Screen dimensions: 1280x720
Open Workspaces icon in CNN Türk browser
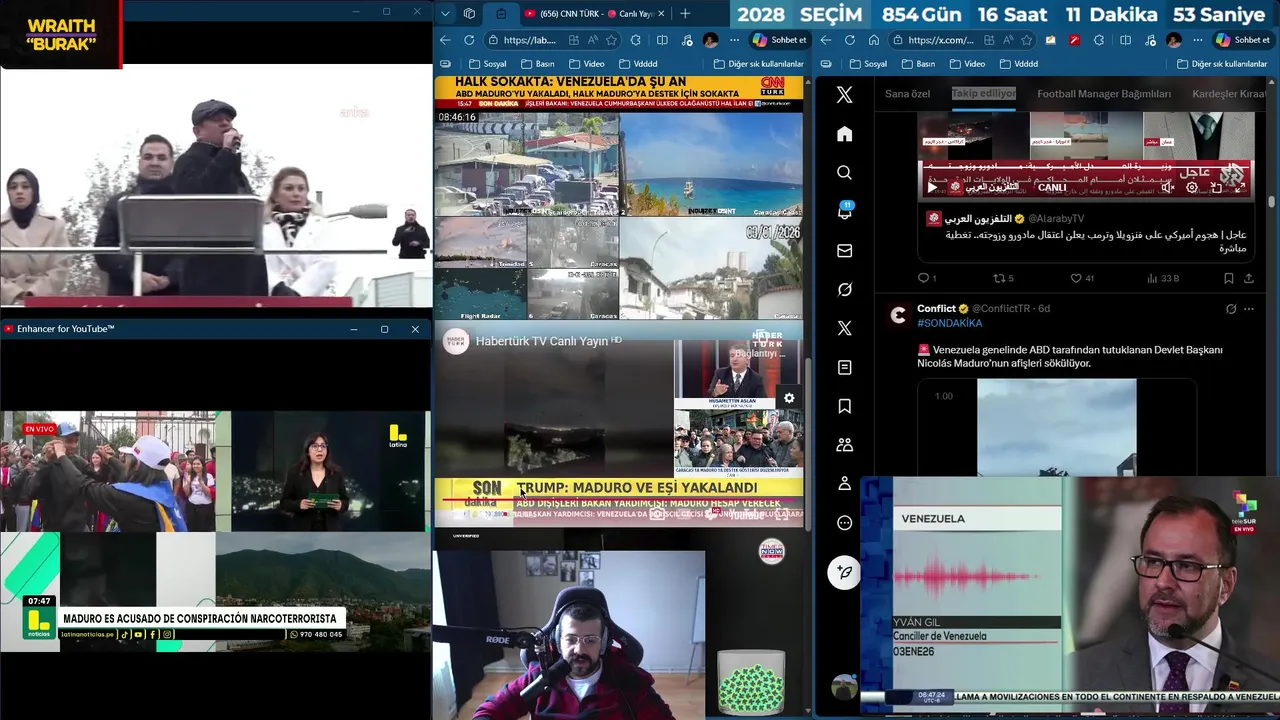[x=470, y=14]
